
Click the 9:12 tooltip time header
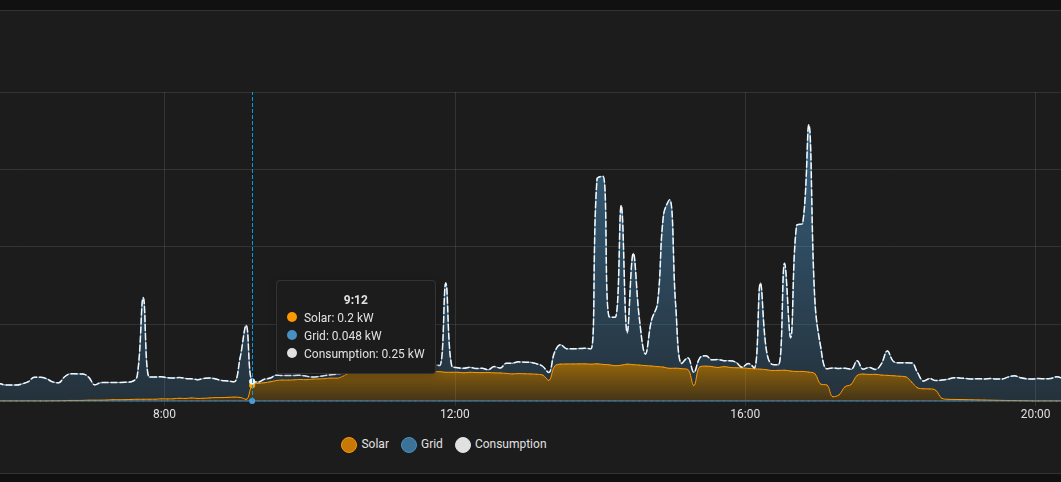coord(356,299)
